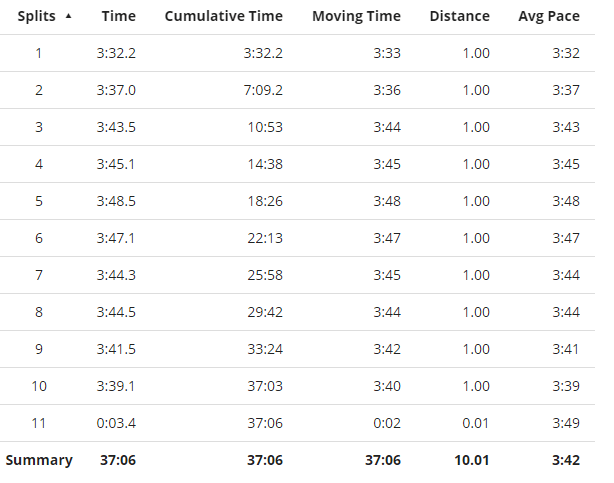Click the summary total distance 10.01
This screenshot has width=614, height=483.
point(471,460)
